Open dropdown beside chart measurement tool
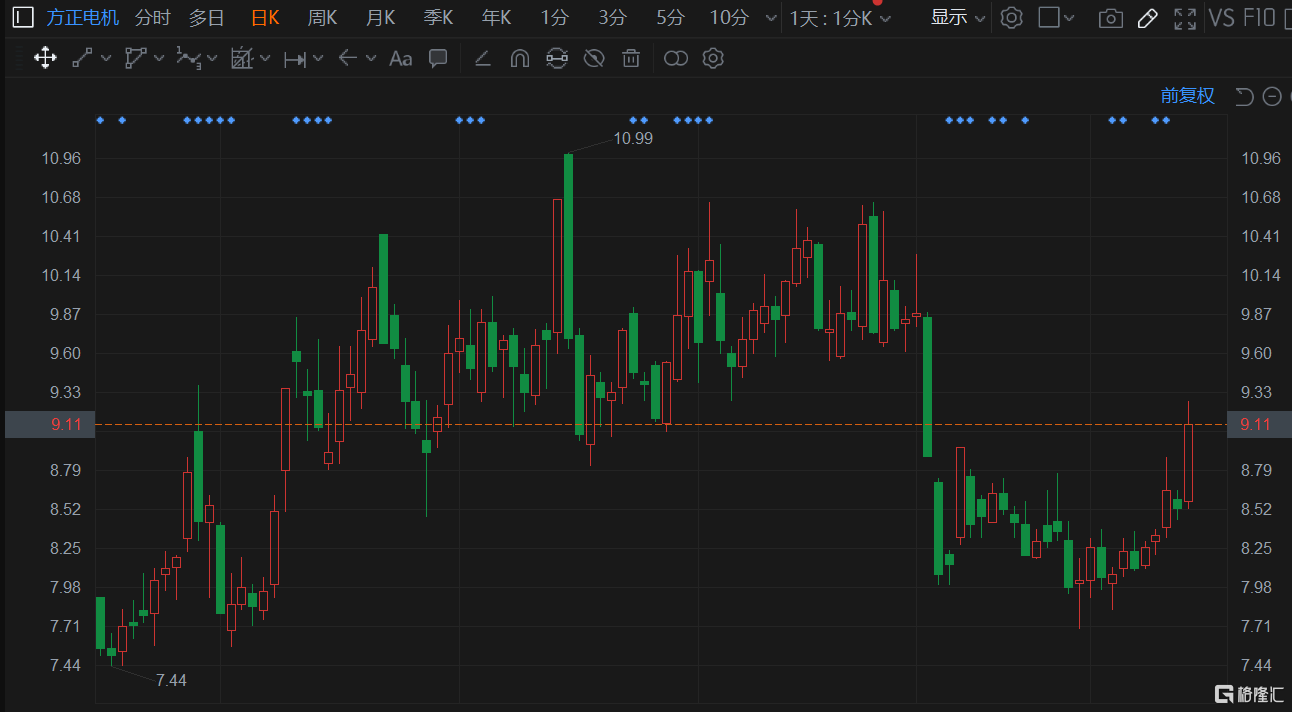Viewport: 1292px width, 712px height. pyautogui.click(x=265, y=58)
